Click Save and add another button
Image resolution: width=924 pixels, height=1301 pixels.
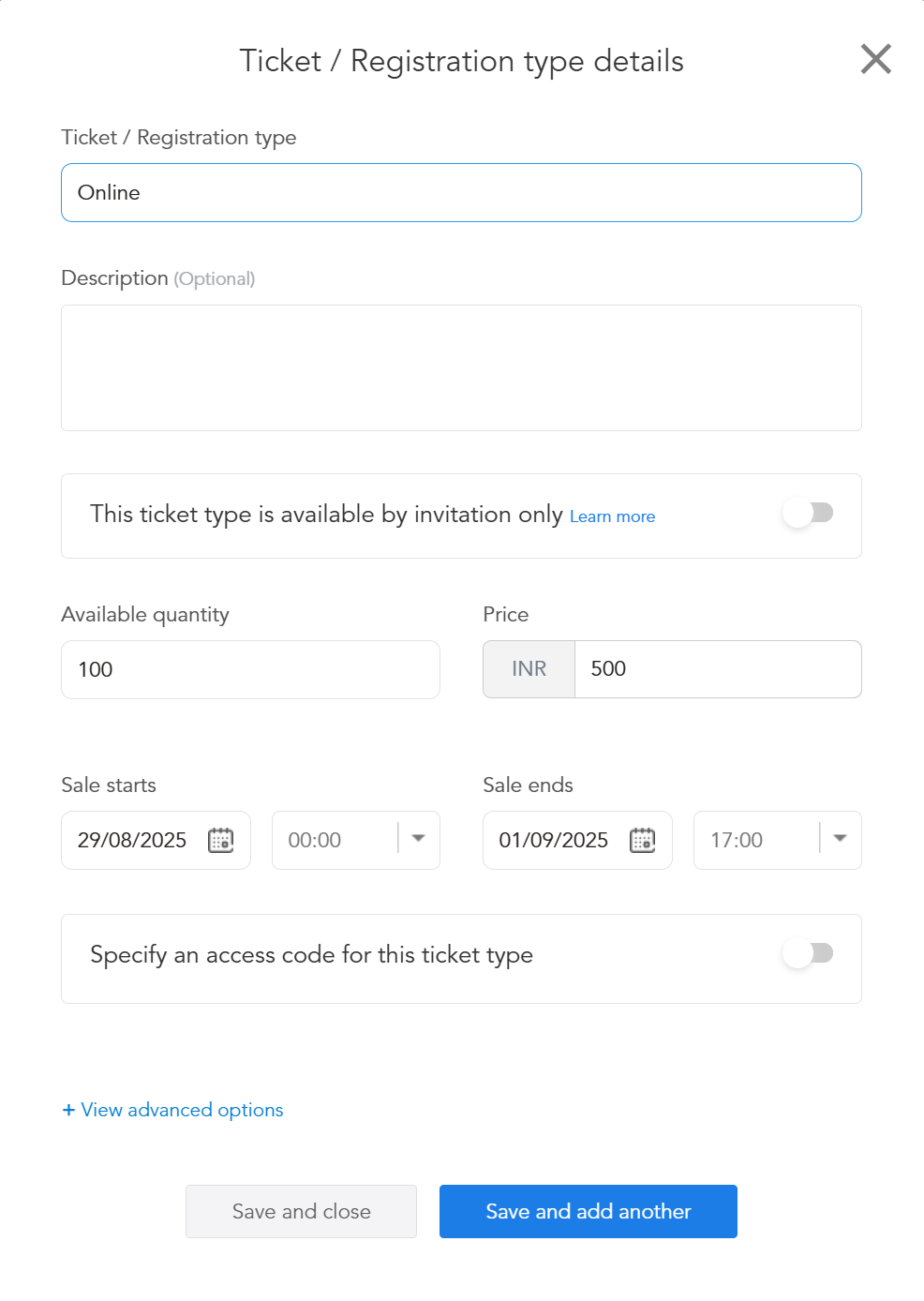pyautogui.click(x=589, y=1211)
